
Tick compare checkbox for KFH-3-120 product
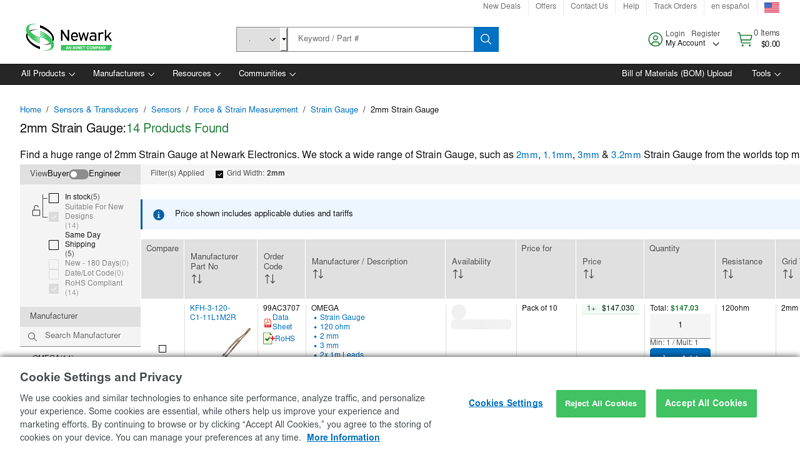(162, 349)
